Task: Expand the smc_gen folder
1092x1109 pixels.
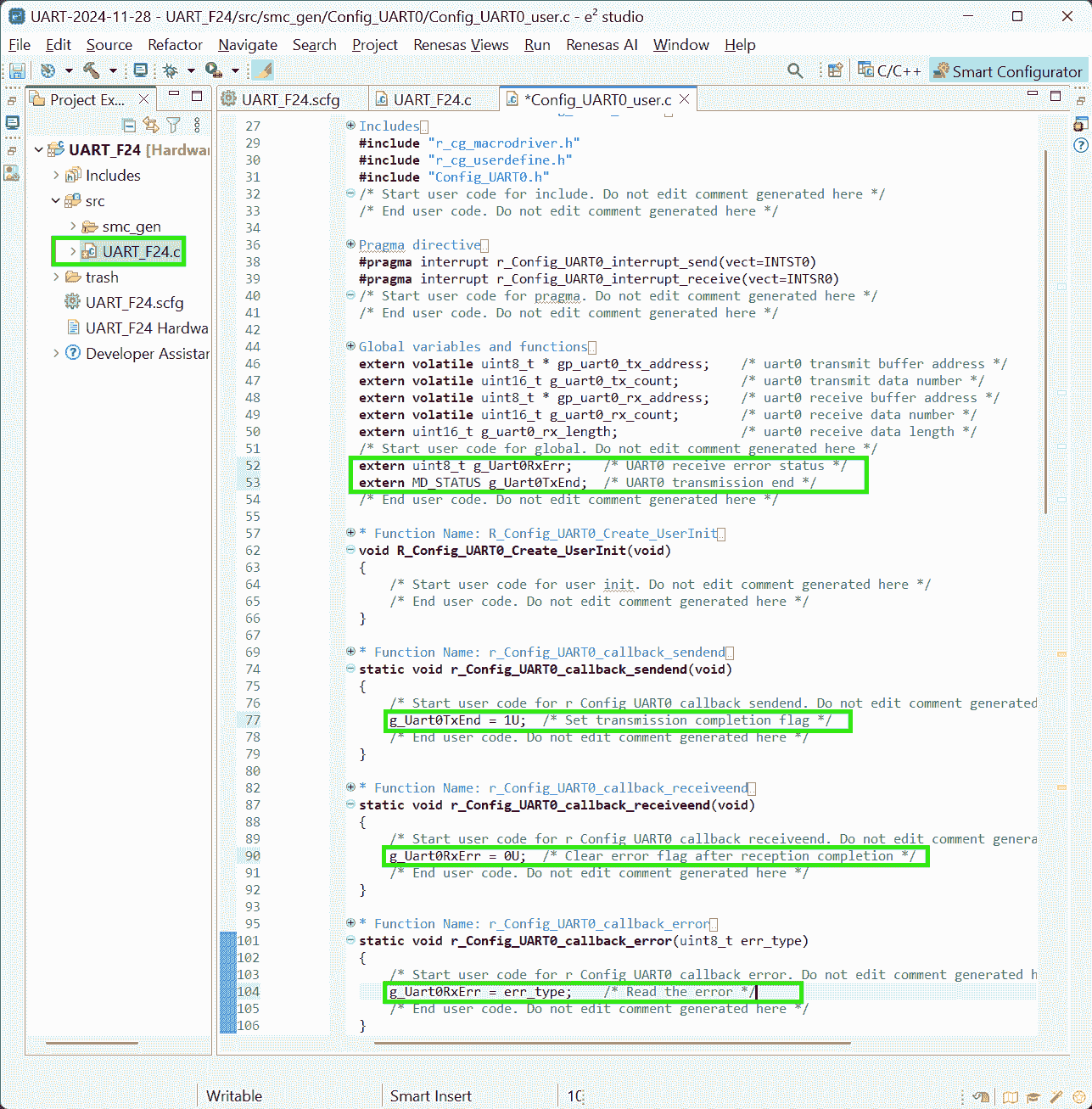Action: 73,227
